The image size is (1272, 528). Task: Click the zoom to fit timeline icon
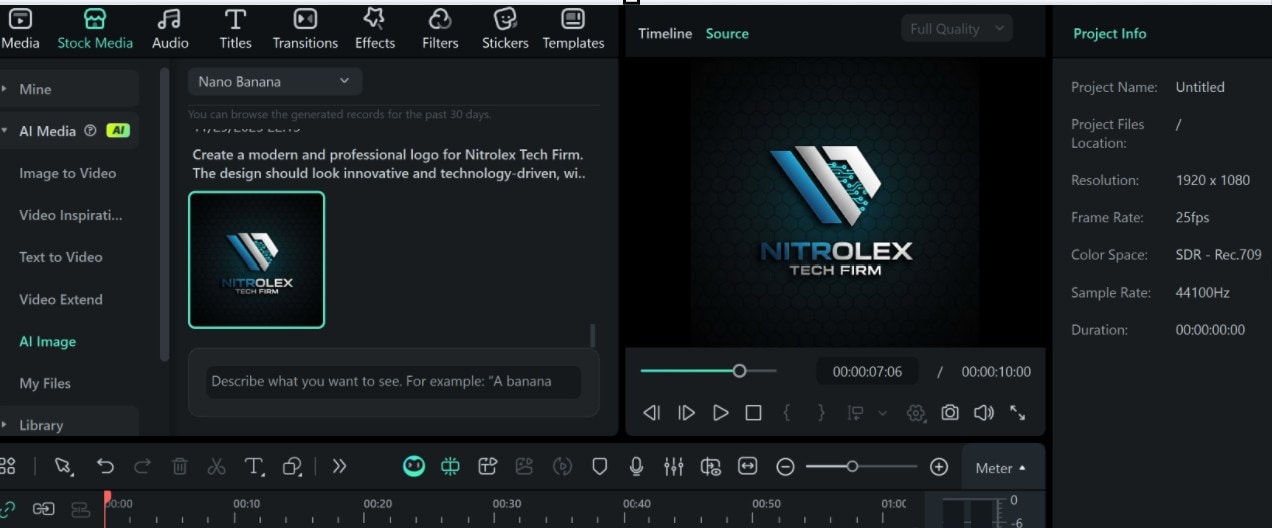pyautogui.click(x=747, y=466)
